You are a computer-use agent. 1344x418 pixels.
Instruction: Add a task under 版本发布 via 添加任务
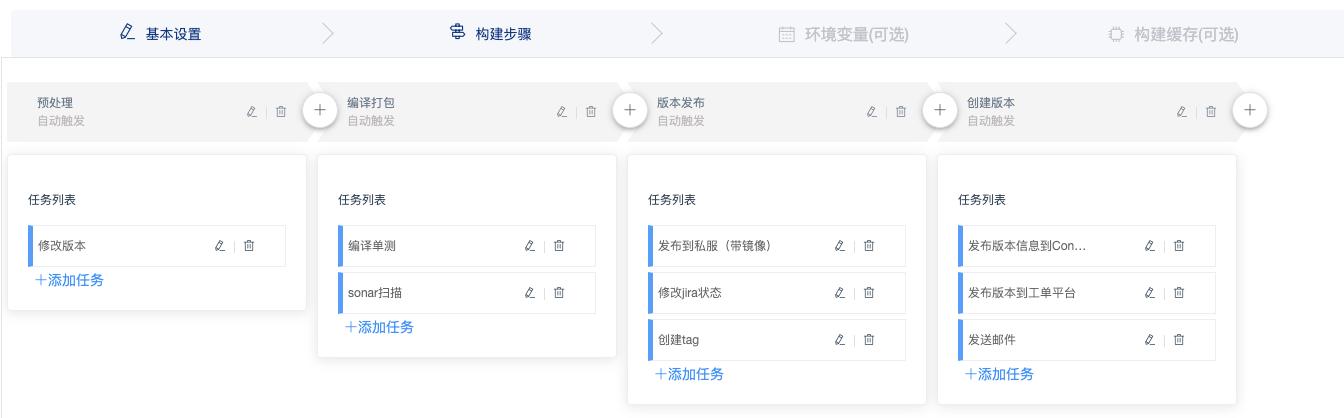coord(689,374)
